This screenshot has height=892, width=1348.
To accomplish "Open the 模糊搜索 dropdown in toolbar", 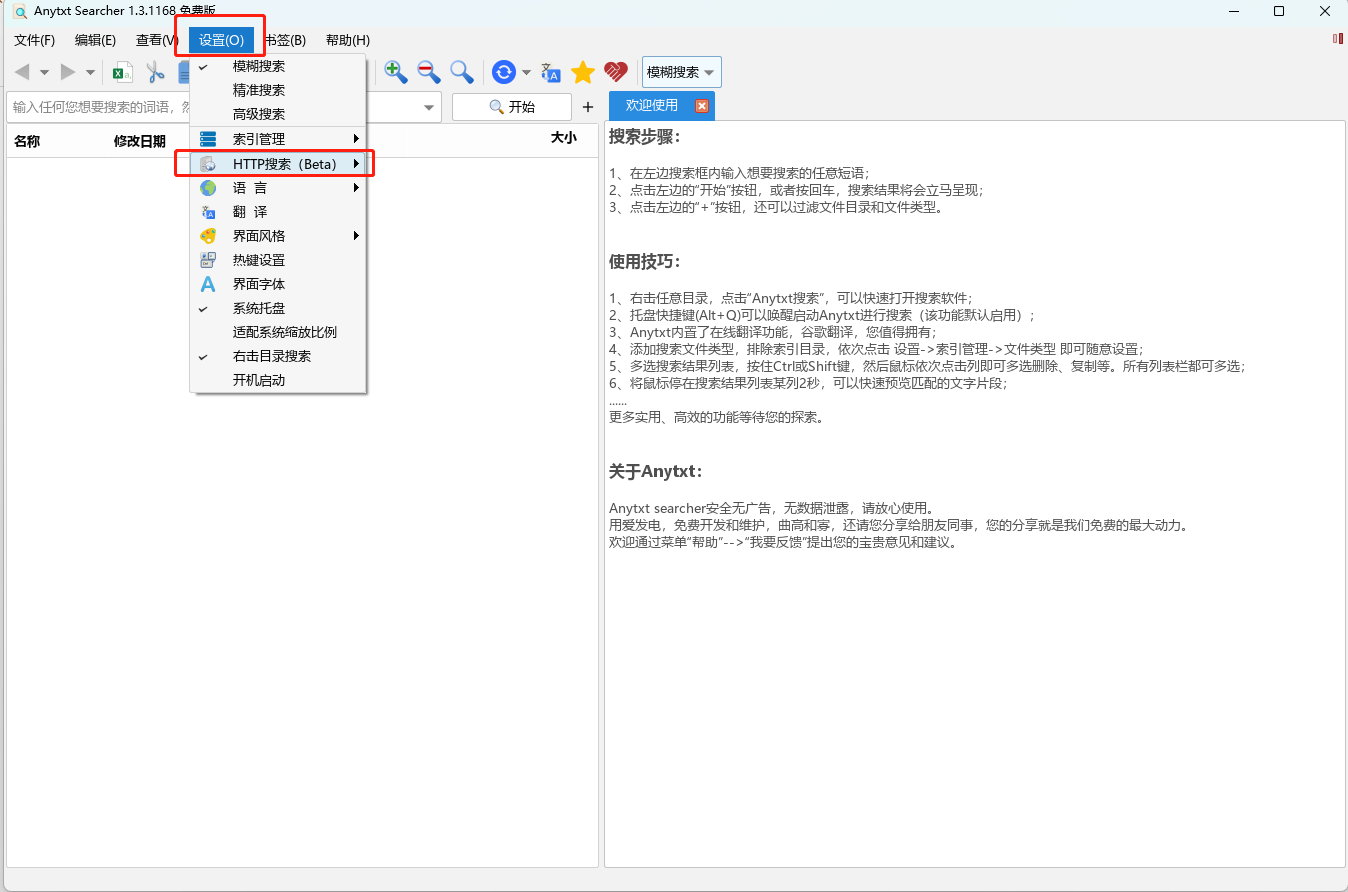I will (681, 72).
